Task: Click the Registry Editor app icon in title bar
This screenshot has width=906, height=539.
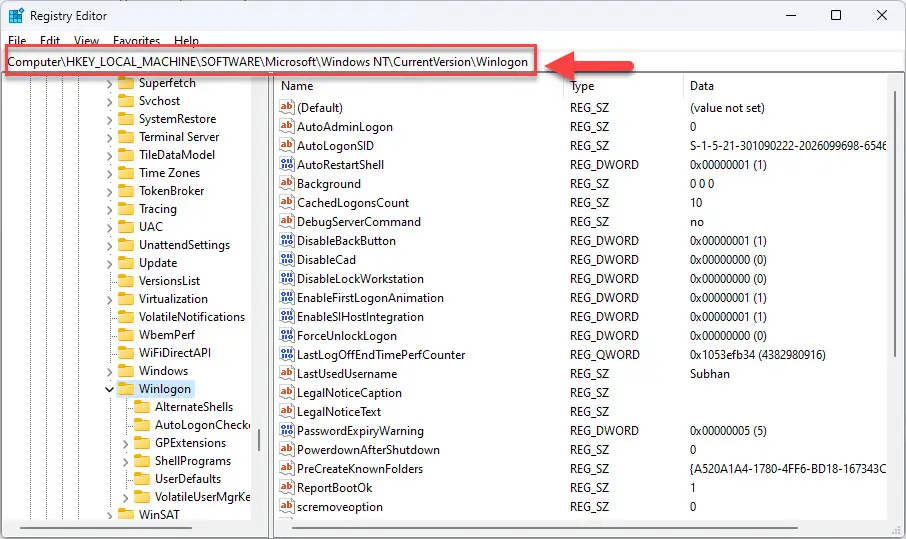Action: (16, 15)
